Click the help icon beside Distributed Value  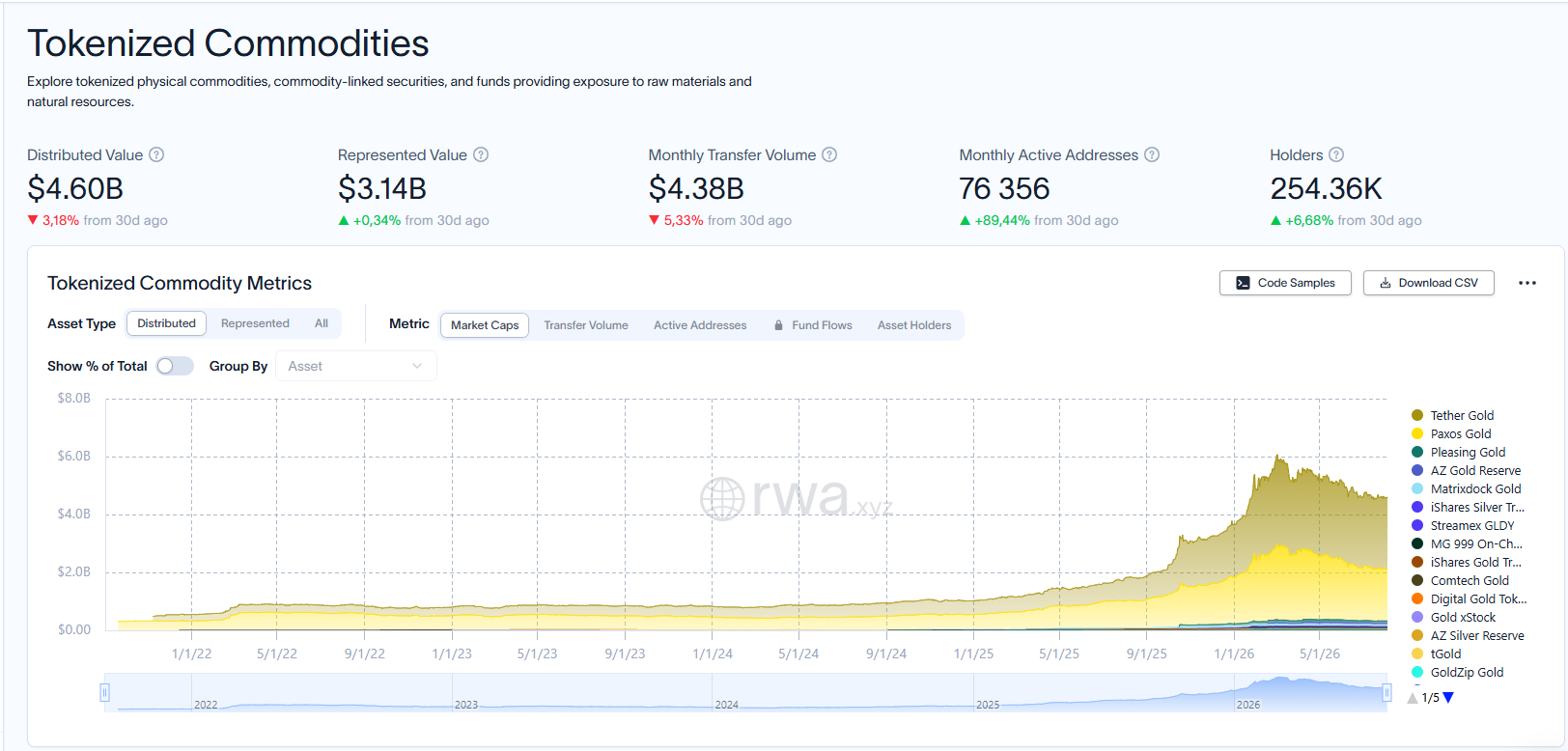click(x=156, y=154)
